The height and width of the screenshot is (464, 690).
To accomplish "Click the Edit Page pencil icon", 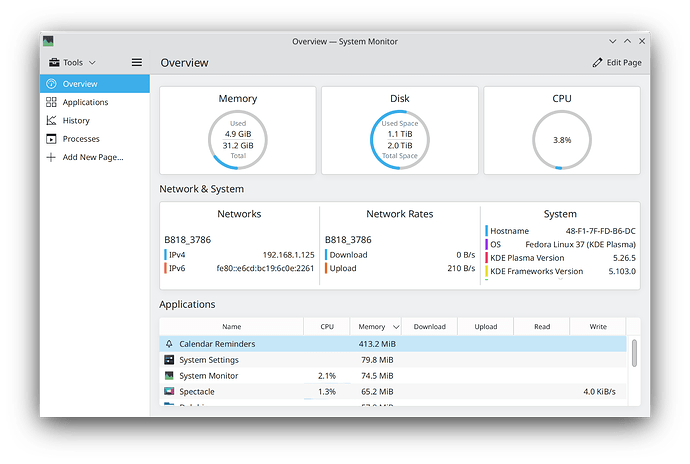I will click(597, 63).
